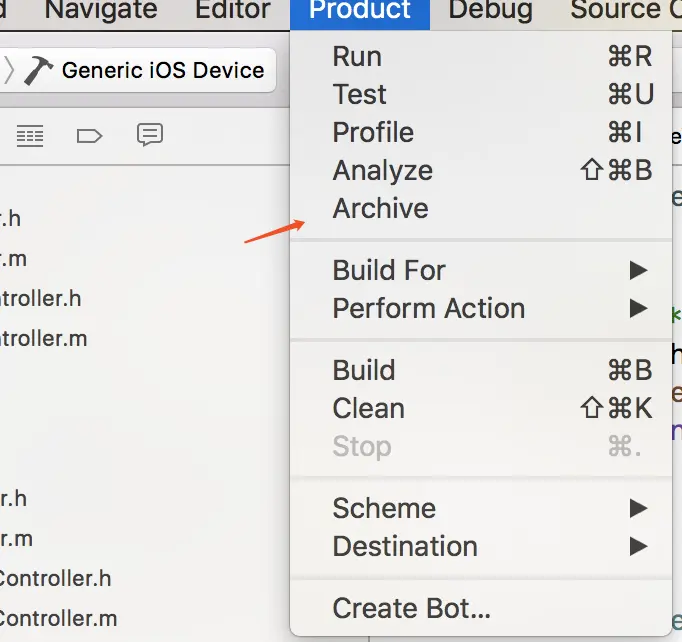The image size is (682, 642).
Task: Open the report speech-bubble navigator icon
Action: [150, 134]
